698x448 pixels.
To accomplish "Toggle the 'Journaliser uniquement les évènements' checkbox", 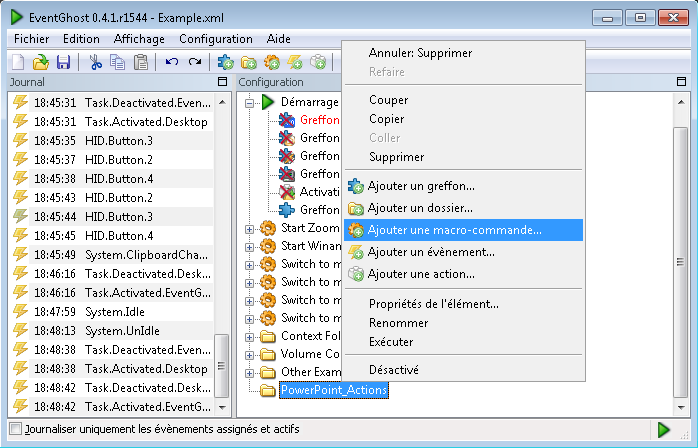I will (16, 429).
